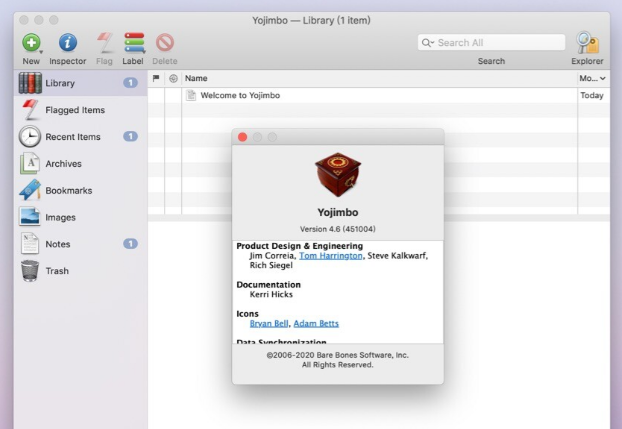
Task: Click the New item toolbar icon
Action: click(x=31, y=43)
